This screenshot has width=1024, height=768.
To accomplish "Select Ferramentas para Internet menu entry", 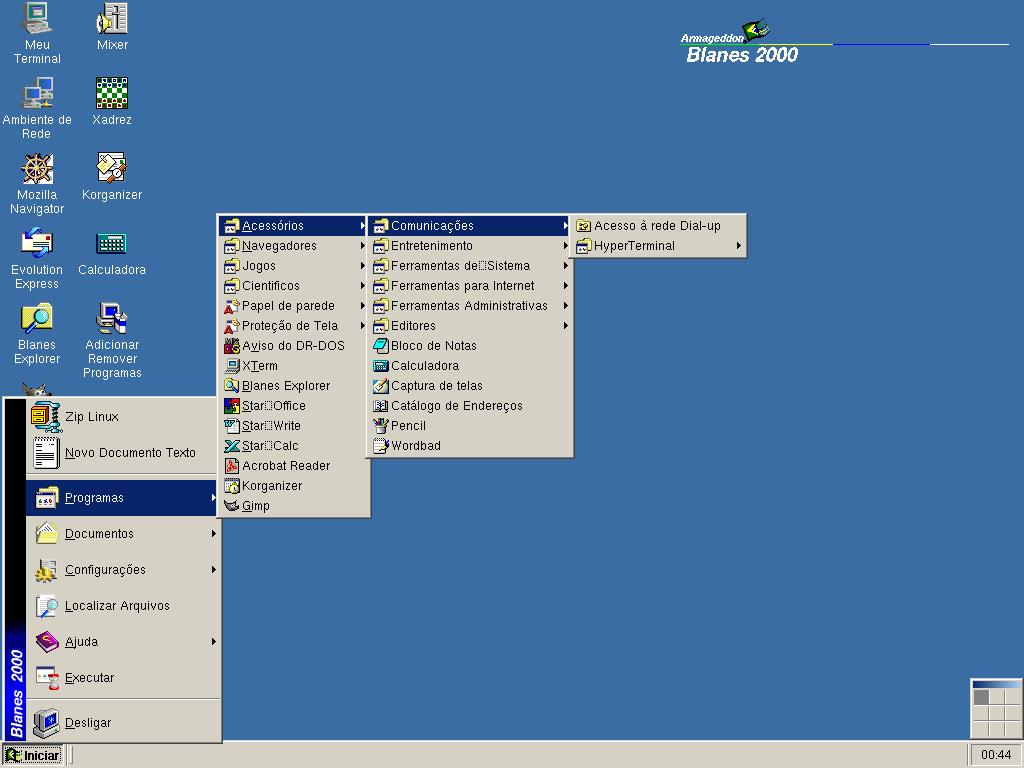I will coord(470,286).
